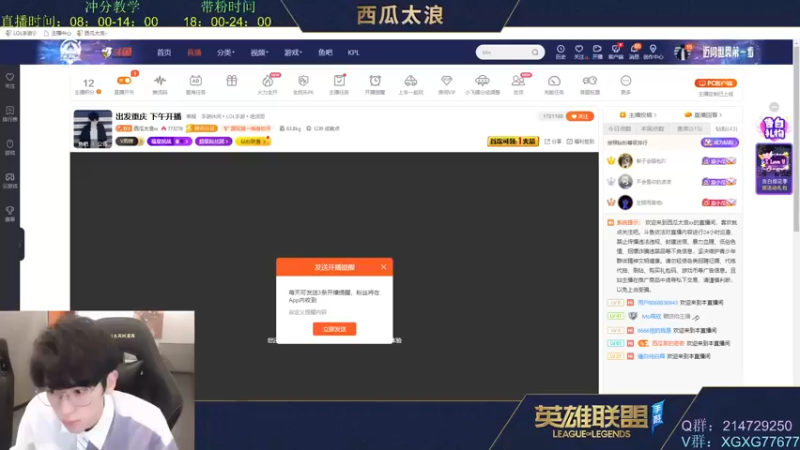The width and height of the screenshot is (800, 450).
Task: Open the 全民乐PK shield icon
Action: click(303, 81)
